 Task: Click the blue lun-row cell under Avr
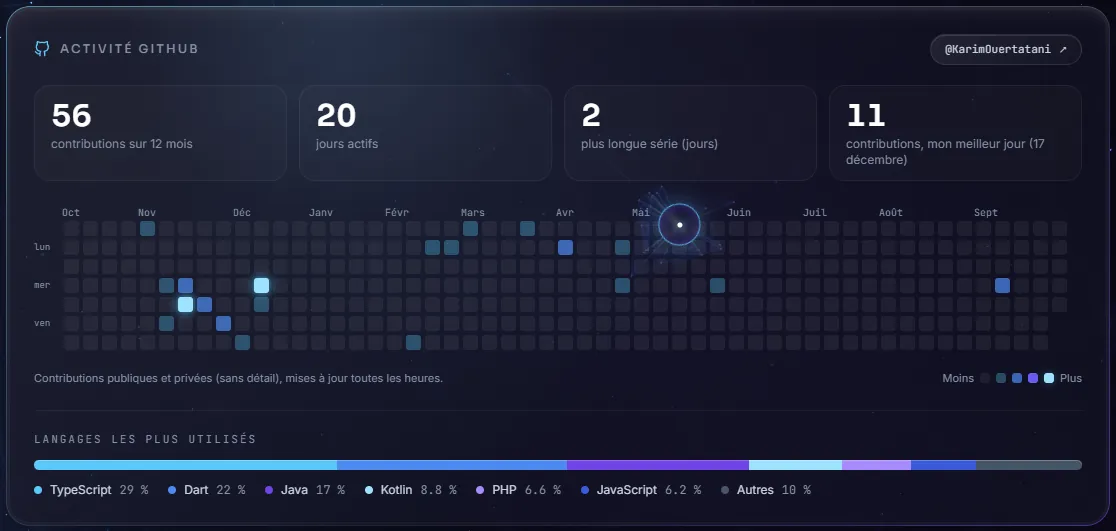[x=565, y=248]
